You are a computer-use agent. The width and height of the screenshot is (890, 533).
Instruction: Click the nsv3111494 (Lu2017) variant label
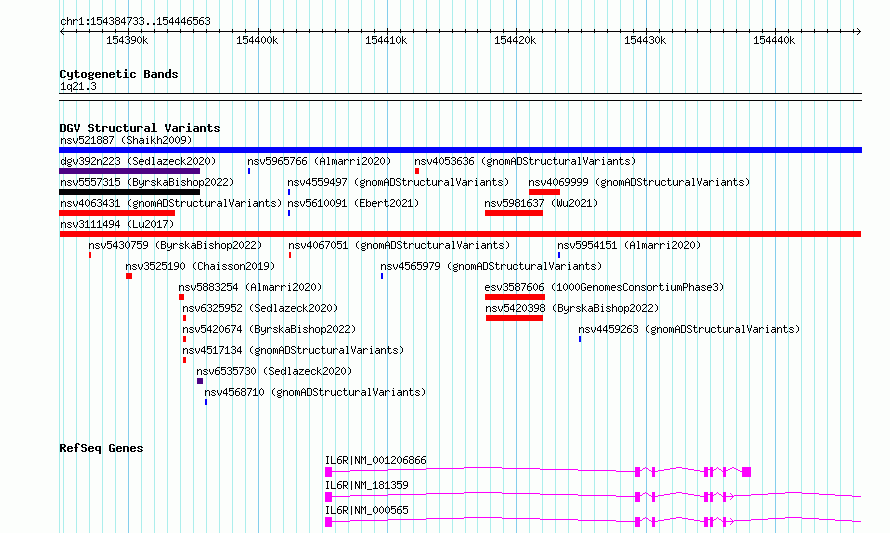tap(117, 224)
